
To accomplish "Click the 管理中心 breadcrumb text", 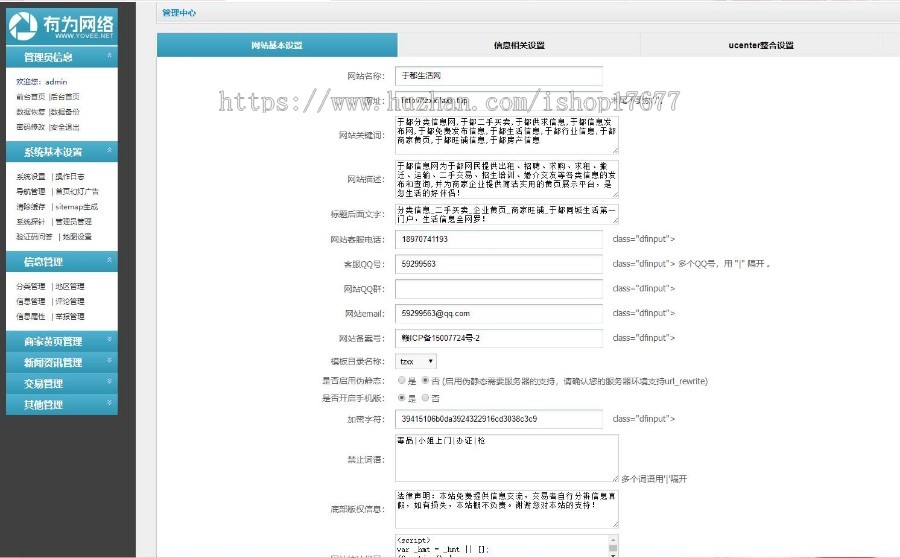I will point(179,13).
